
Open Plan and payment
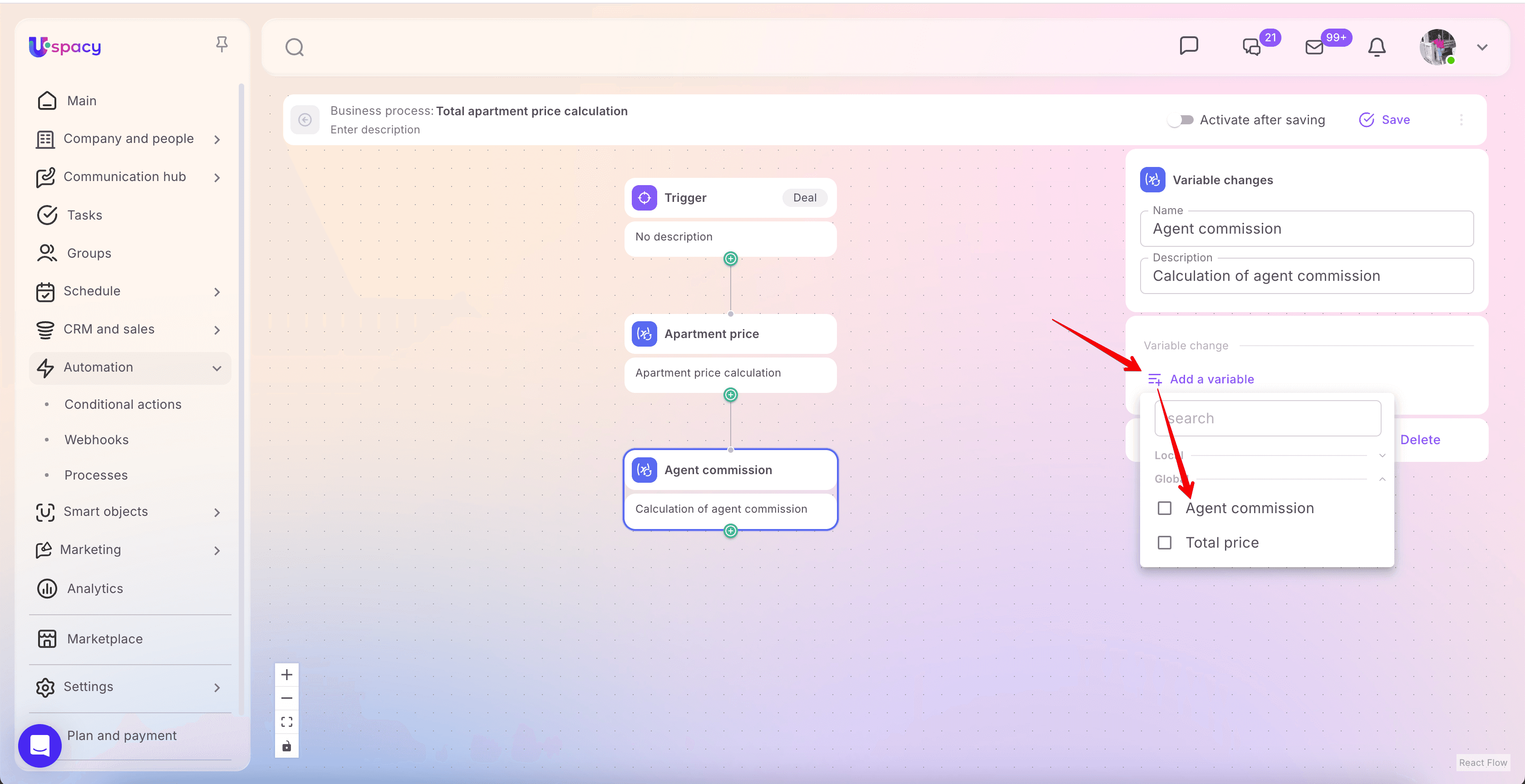[121, 735]
